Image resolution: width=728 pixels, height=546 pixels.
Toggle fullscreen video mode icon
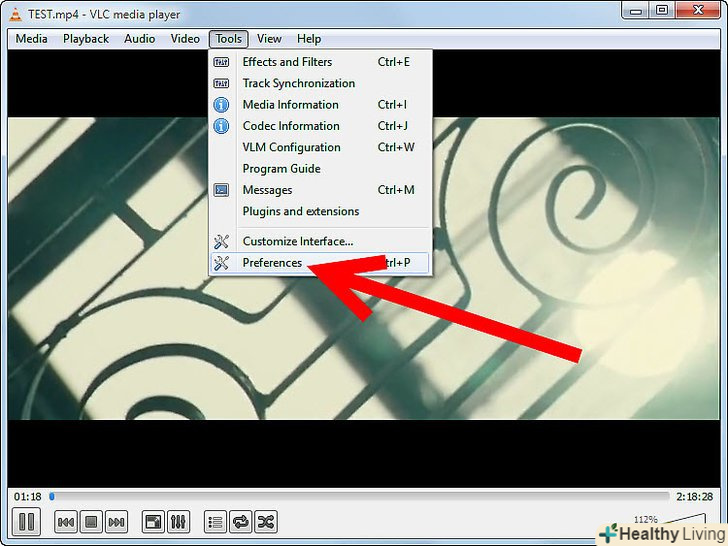click(x=153, y=522)
